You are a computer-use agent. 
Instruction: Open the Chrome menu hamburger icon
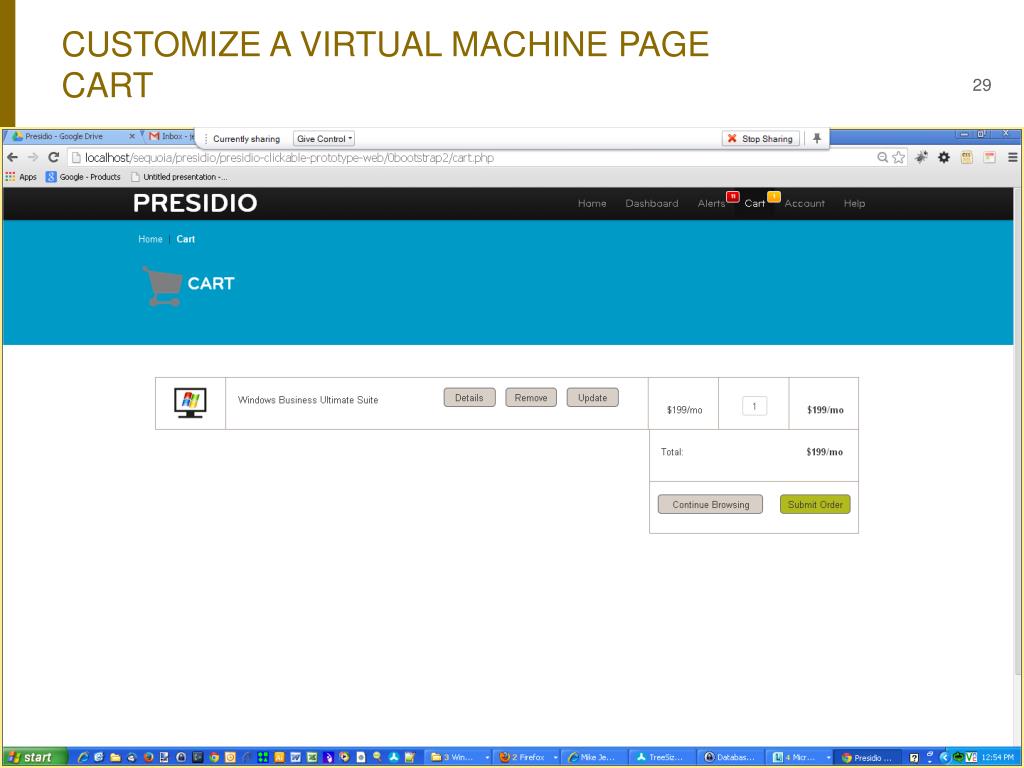tap(1012, 157)
